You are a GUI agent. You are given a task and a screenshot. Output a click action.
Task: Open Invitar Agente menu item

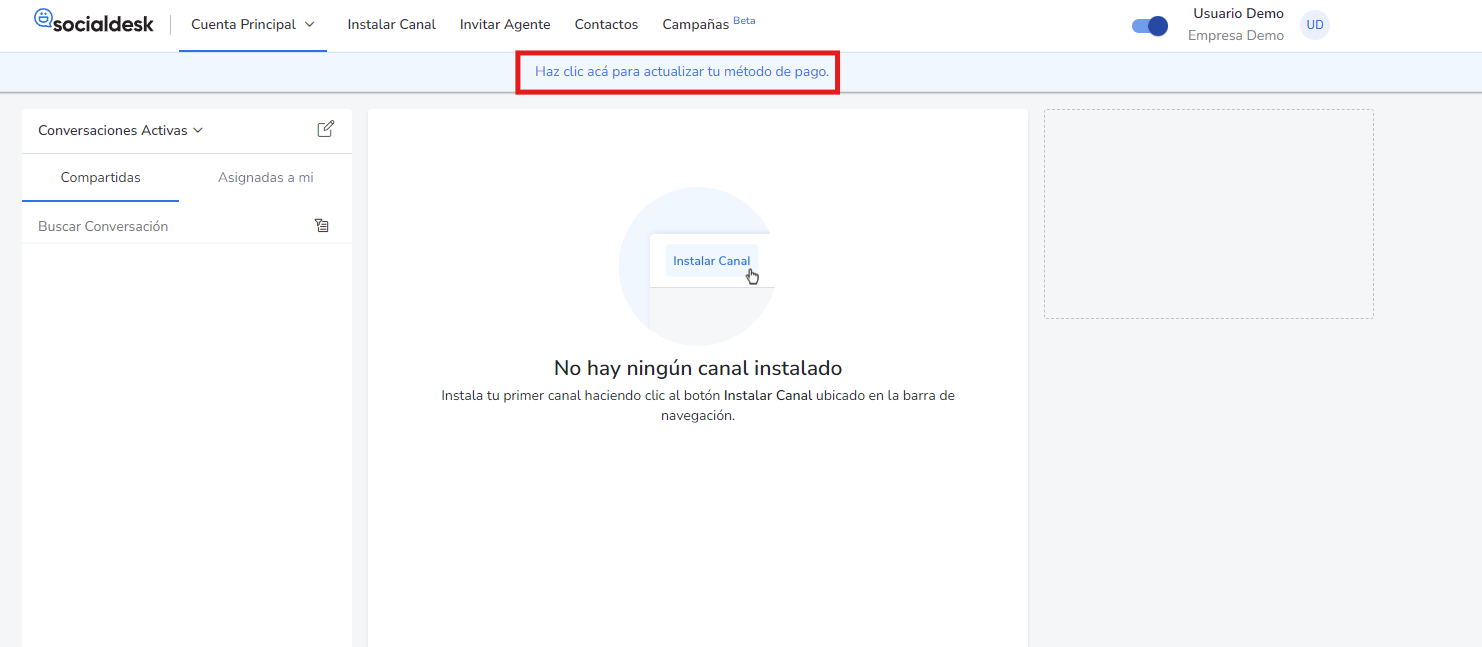tap(505, 24)
